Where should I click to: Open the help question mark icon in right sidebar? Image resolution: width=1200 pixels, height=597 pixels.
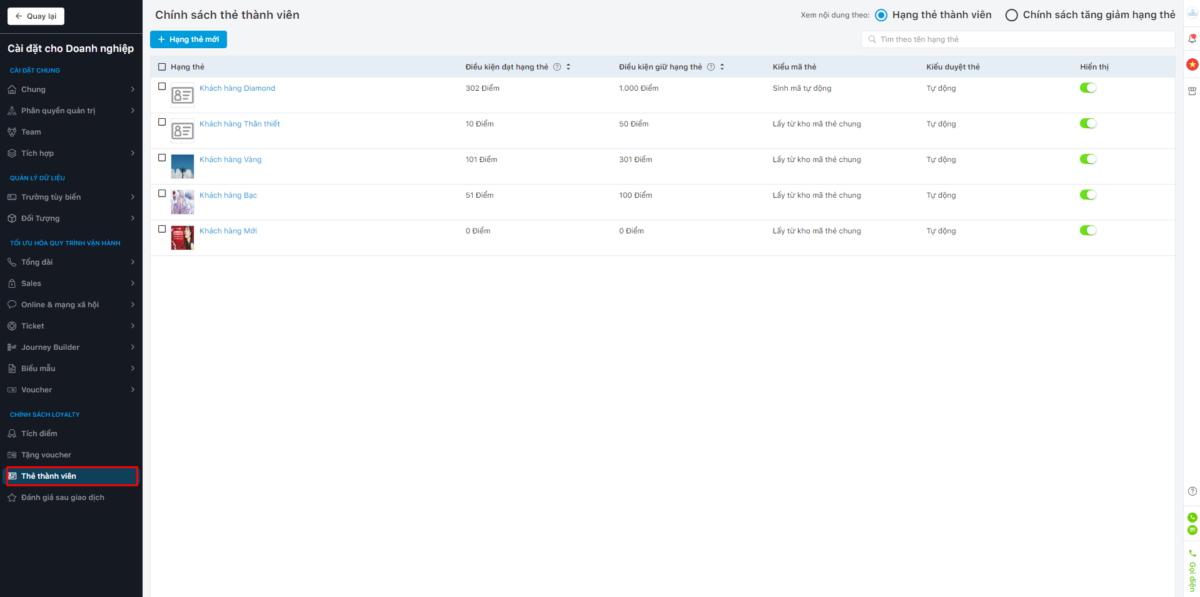pos(1192,491)
